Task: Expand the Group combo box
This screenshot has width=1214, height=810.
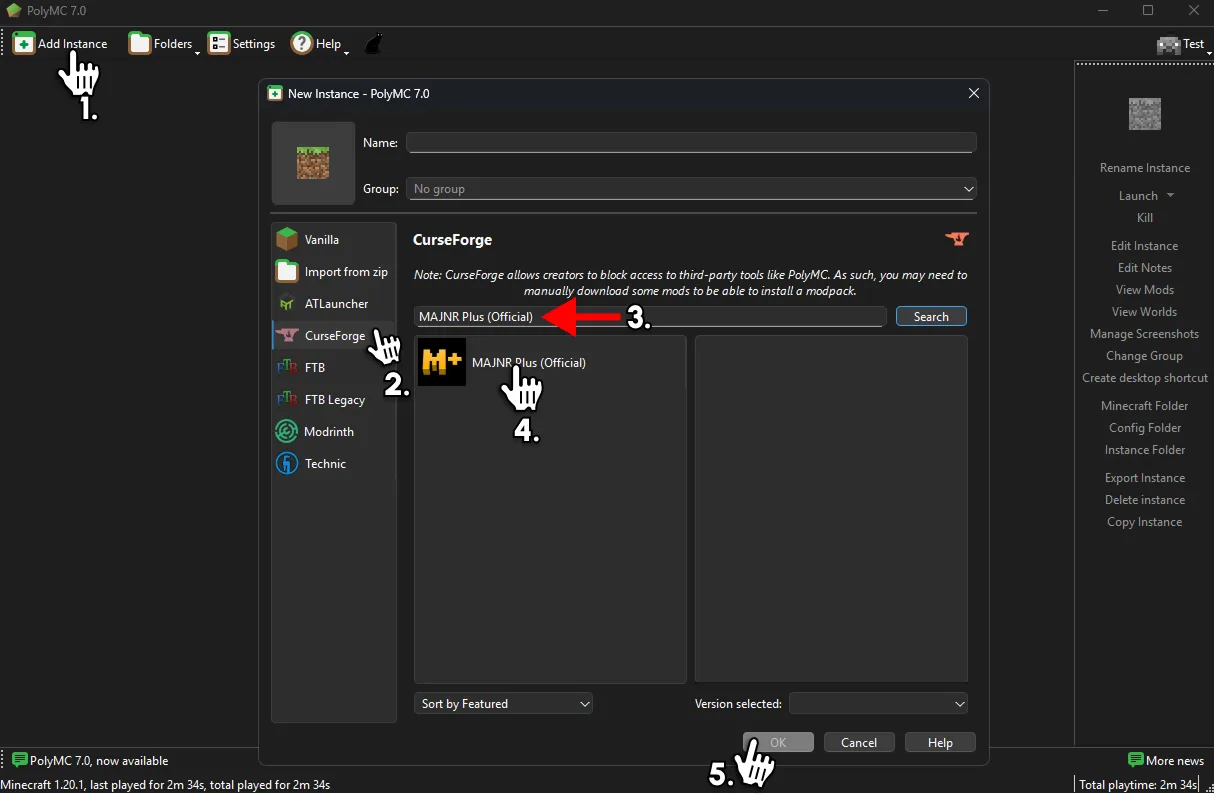Action: click(691, 189)
